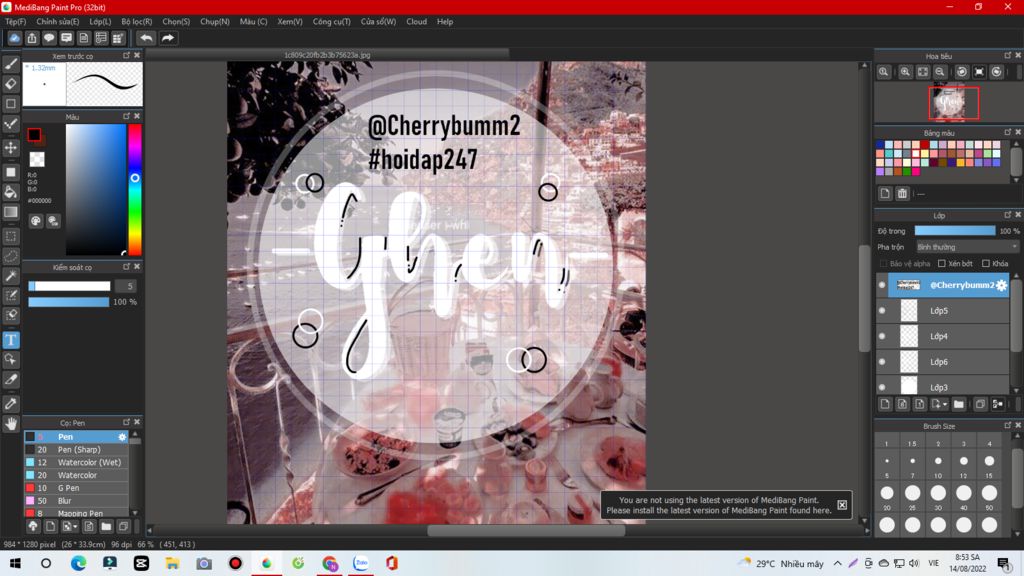Toggle visibility of @Cherrybumm2 layer
The width and height of the screenshot is (1024, 576).
click(x=882, y=285)
